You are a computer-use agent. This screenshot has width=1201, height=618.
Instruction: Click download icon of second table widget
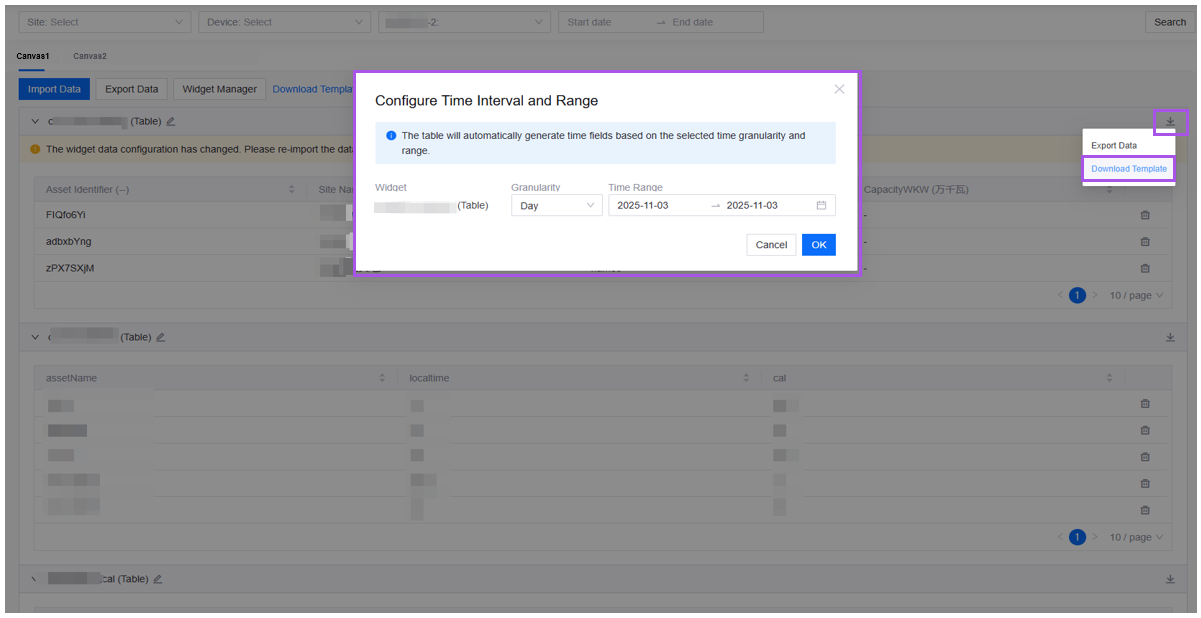(x=1170, y=338)
